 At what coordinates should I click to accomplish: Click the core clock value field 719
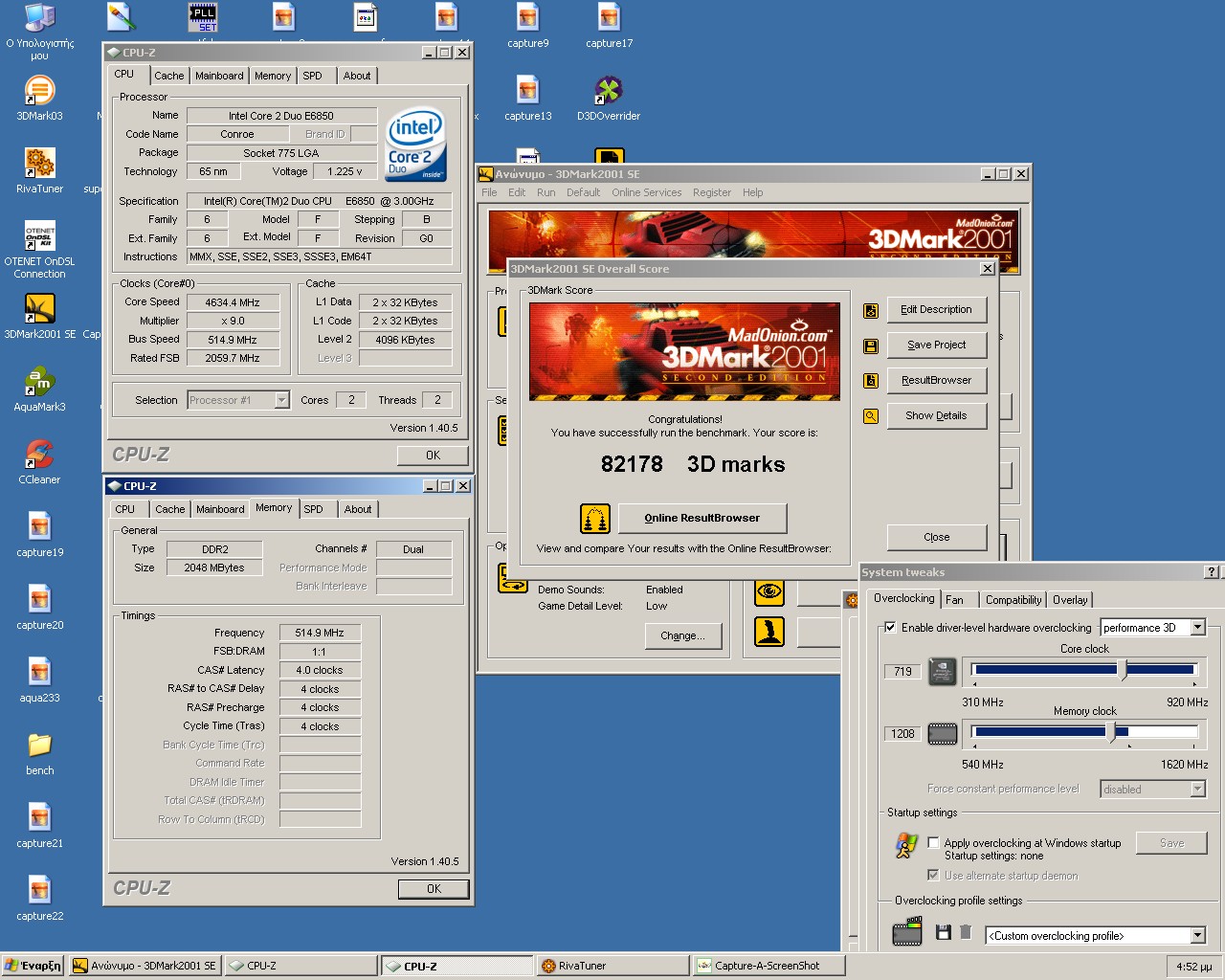click(902, 672)
